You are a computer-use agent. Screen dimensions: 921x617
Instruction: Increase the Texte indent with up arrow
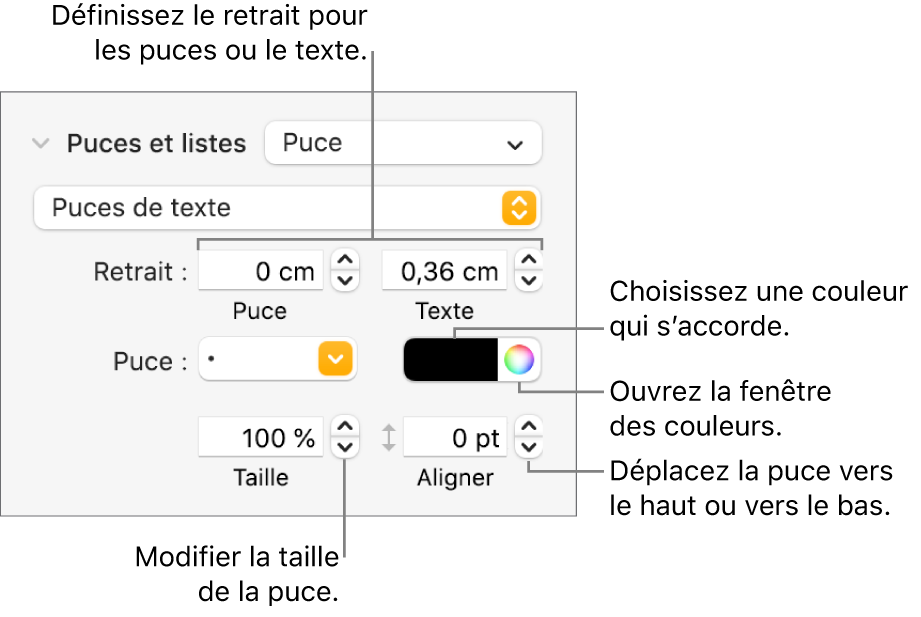(x=528, y=261)
